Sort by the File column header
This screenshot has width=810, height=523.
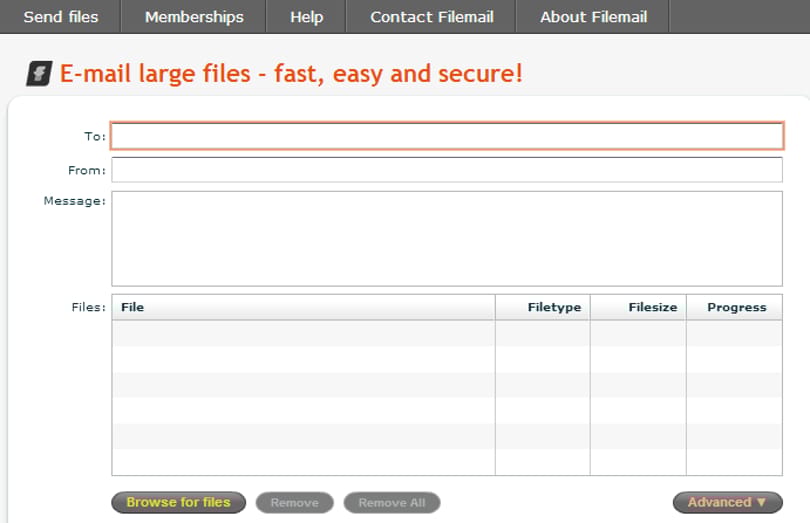coord(303,307)
